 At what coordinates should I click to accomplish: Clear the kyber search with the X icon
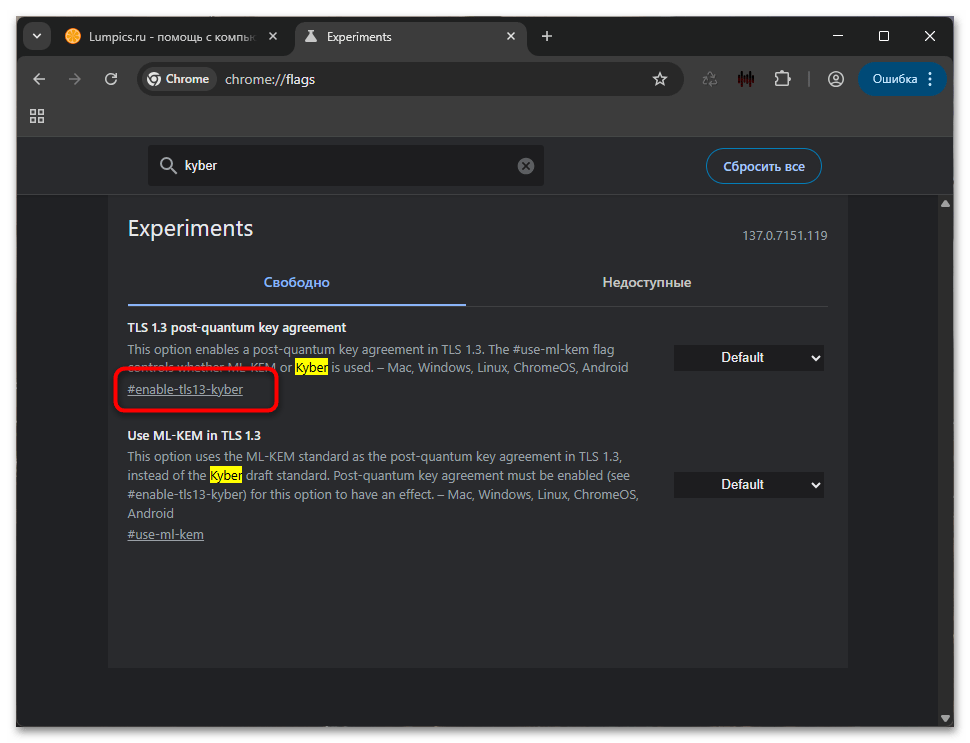526,166
